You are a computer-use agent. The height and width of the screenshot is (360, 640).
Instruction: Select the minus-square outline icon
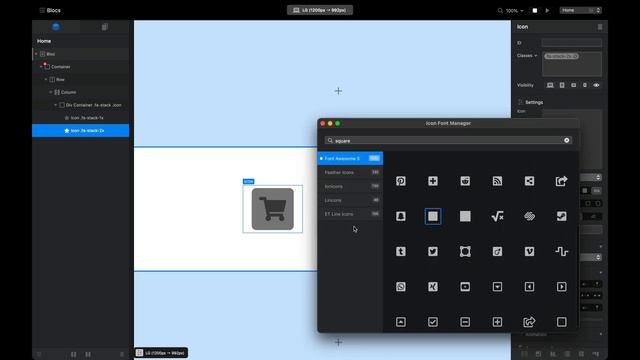(x=465, y=322)
